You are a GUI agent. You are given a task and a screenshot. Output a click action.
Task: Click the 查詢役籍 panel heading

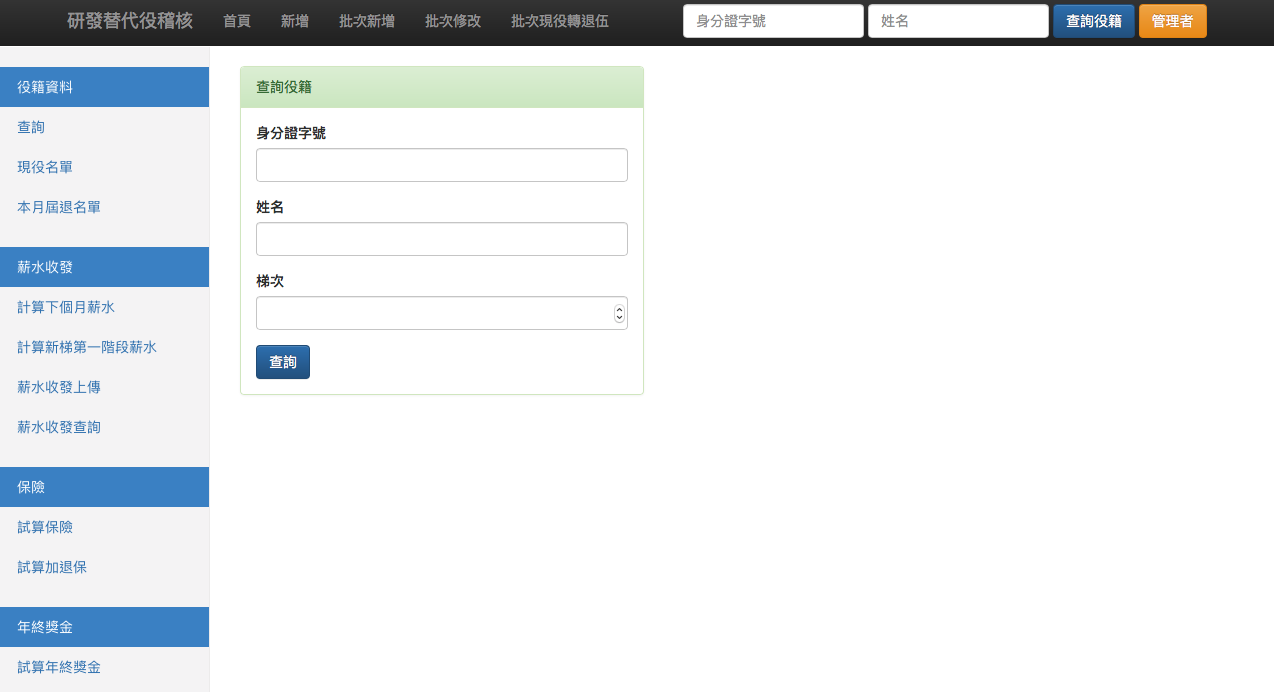coord(442,87)
